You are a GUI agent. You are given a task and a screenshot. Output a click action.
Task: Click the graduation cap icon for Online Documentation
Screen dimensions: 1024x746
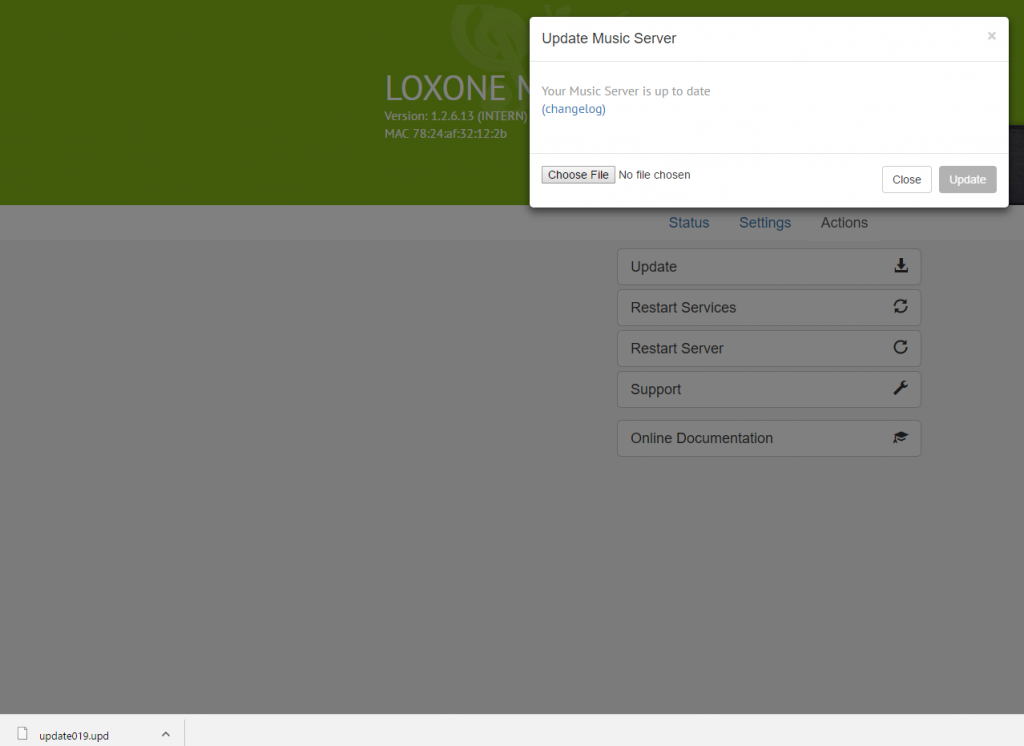pyautogui.click(x=899, y=438)
